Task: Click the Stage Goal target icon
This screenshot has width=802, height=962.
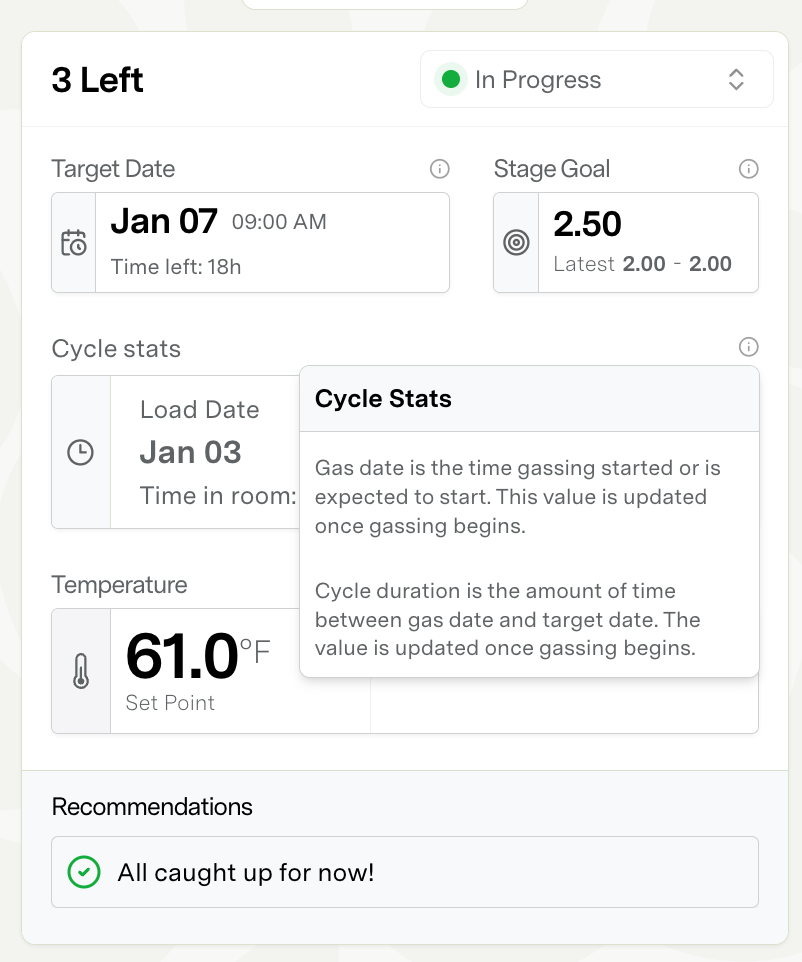Action: (x=516, y=243)
